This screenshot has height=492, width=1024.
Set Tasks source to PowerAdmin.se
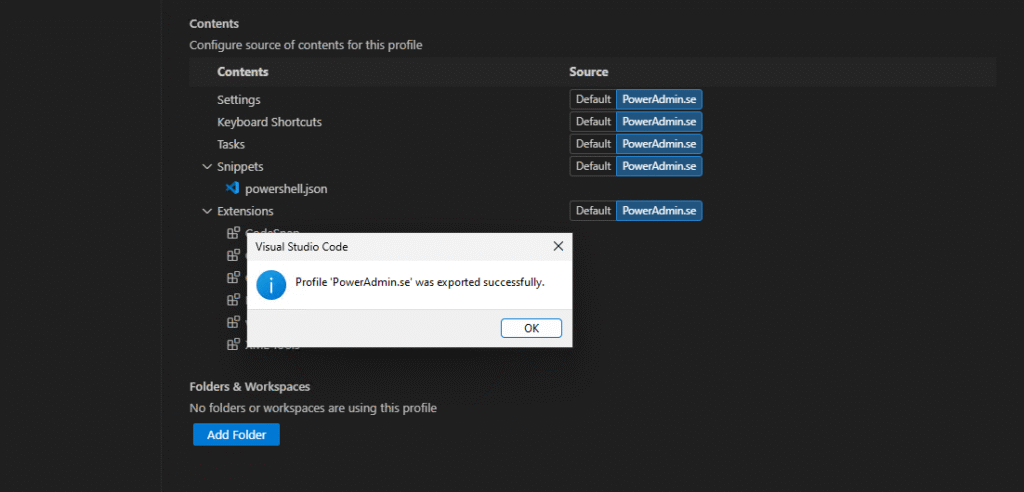(x=659, y=144)
